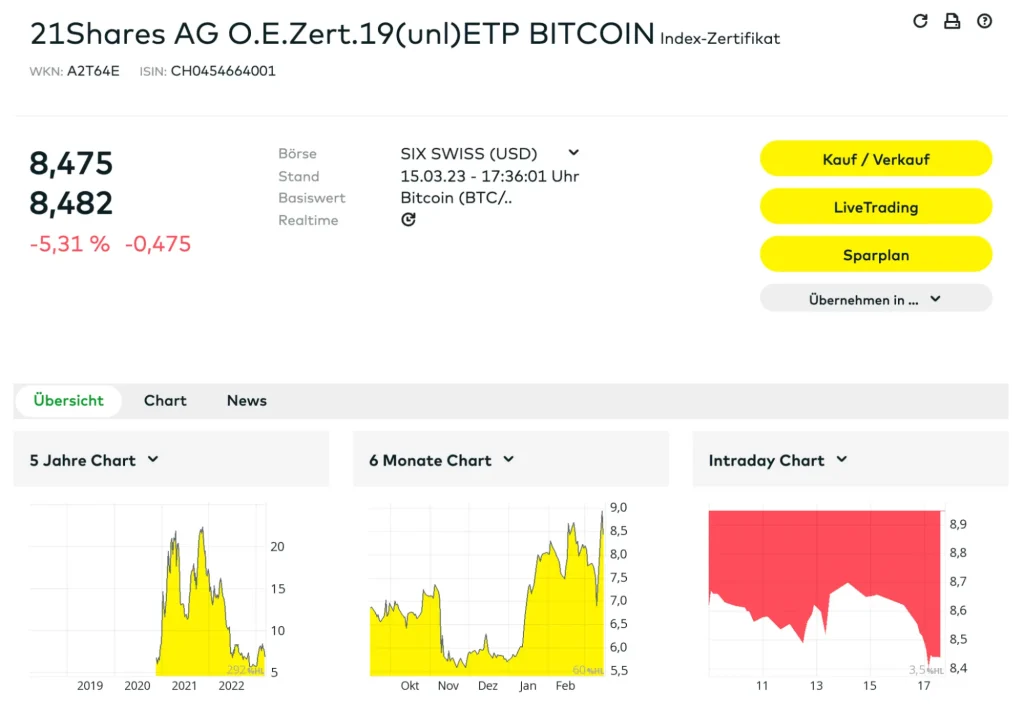Click the print icon in header
Viewport: 1024px width, 710px height.
(x=952, y=21)
